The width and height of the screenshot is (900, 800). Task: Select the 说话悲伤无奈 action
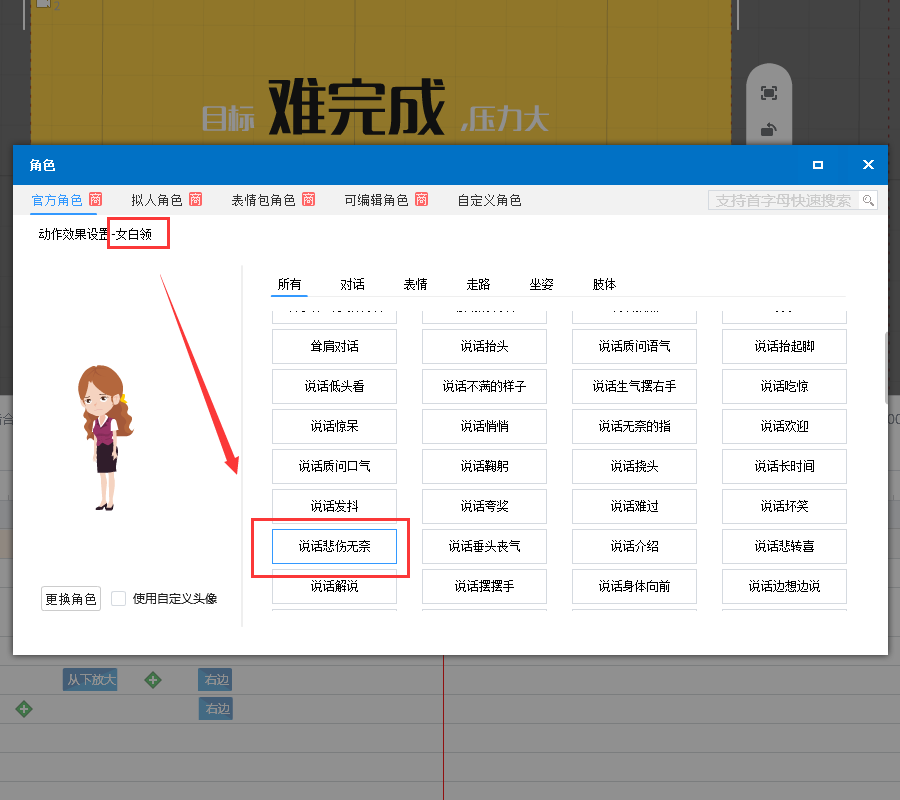pyautogui.click(x=334, y=546)
